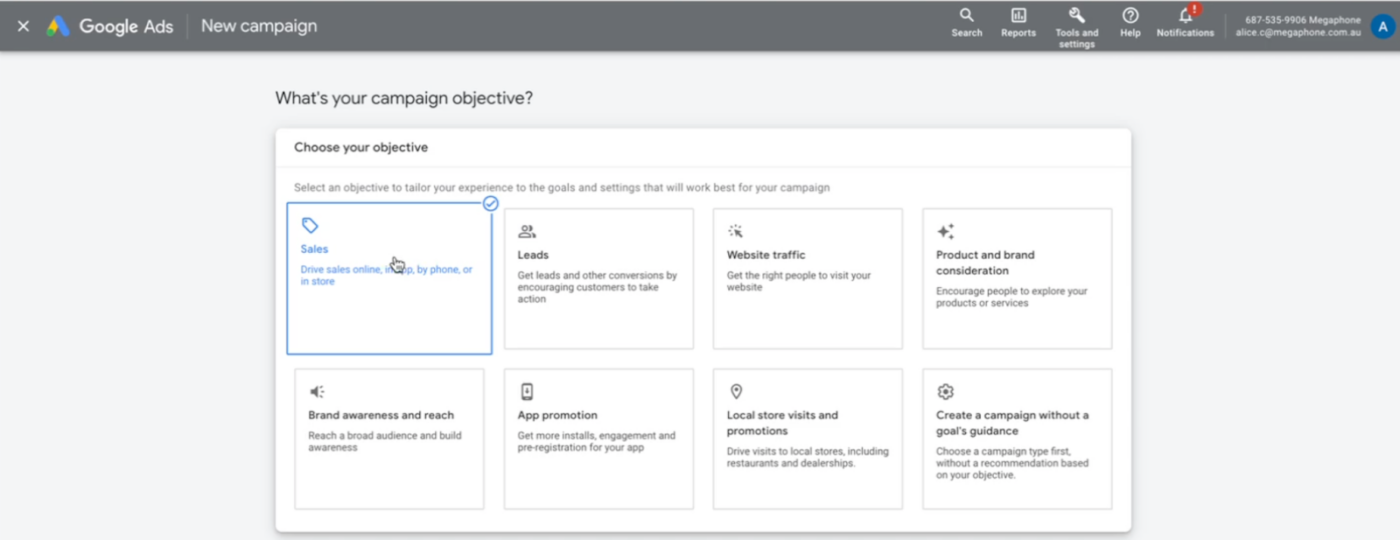The width and height of the screenshot is (1400, 540).
Task: Select Product and brand consideration card
Action: pyautogui.click(x=1016, y=279)
